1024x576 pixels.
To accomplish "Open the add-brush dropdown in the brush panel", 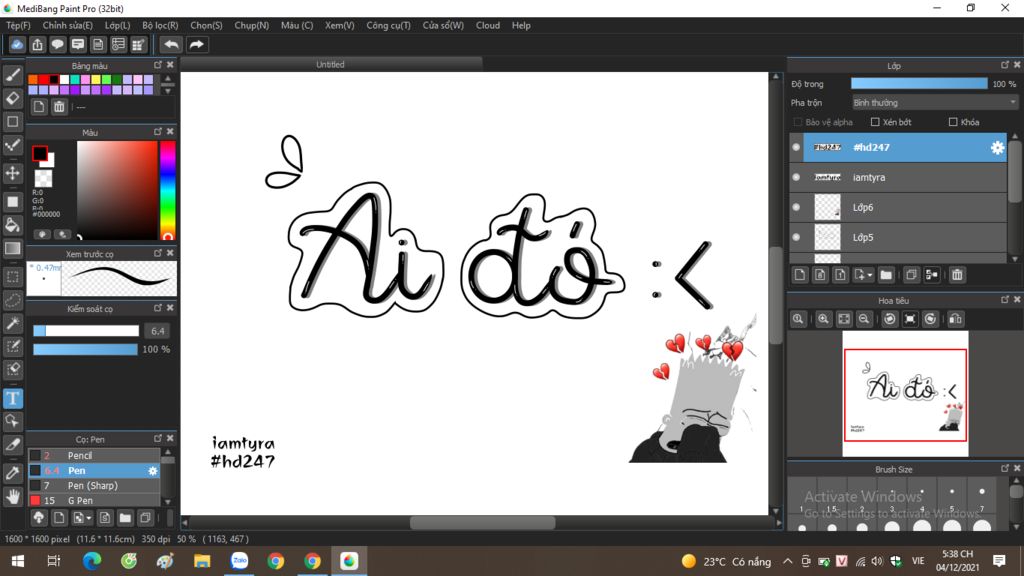I will point(88,519).
